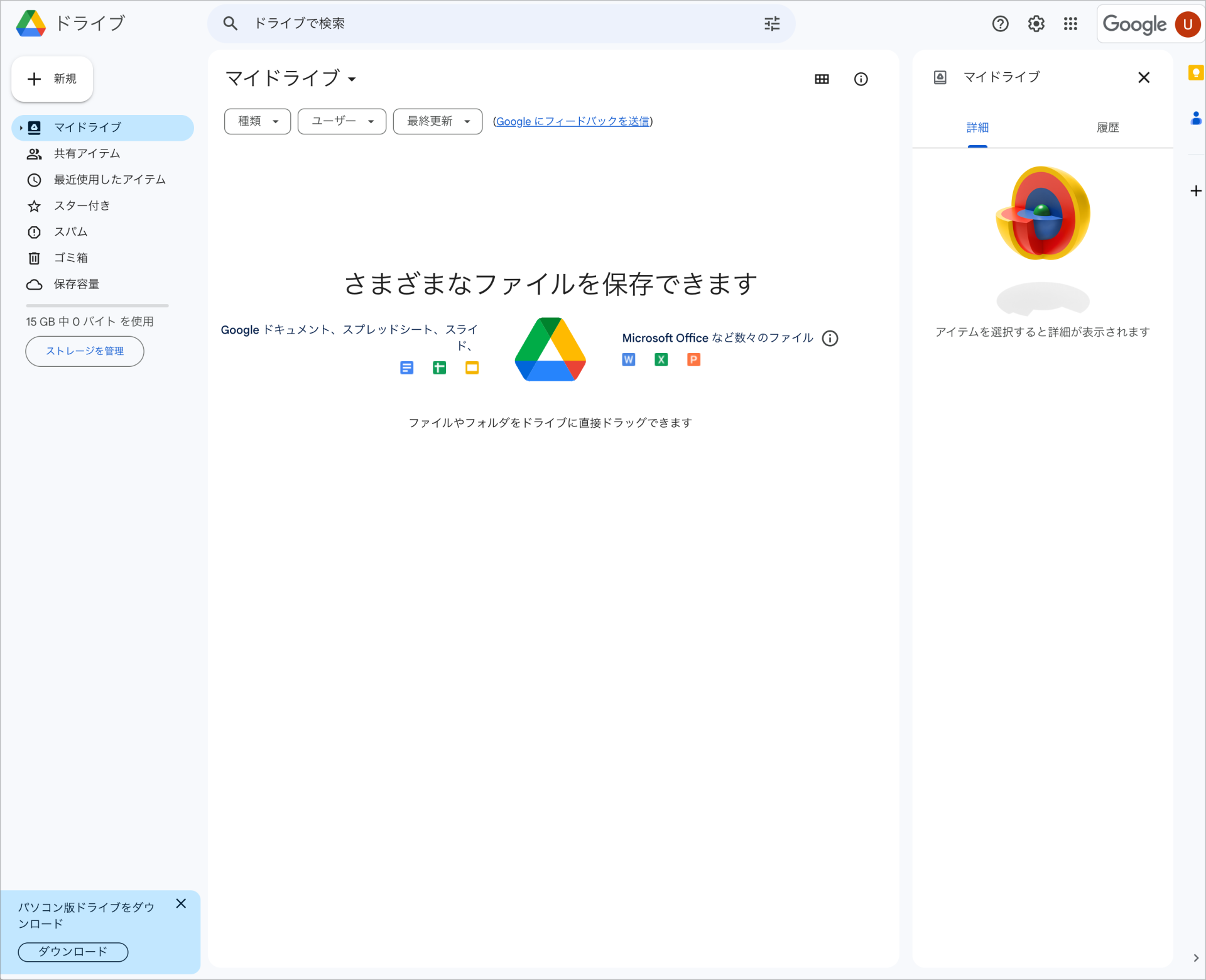Switch to the 履歴 (History) tab
1206x980 pixels.
click(x=1107, y=127)
